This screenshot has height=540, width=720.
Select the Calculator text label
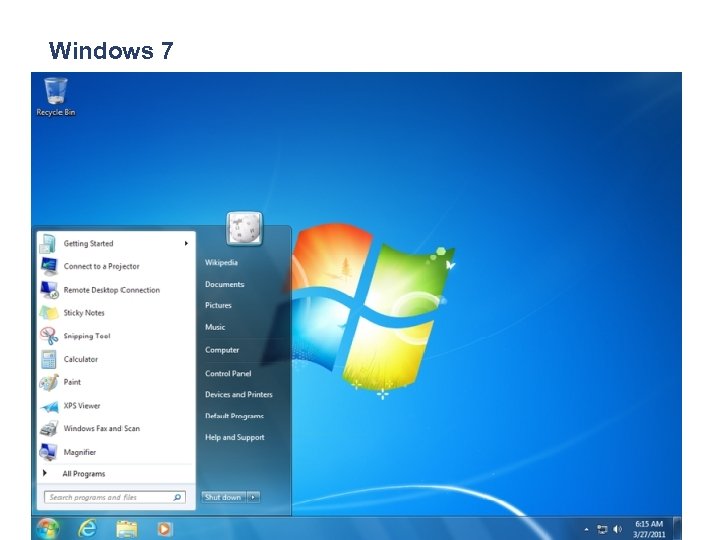[80, 359]
